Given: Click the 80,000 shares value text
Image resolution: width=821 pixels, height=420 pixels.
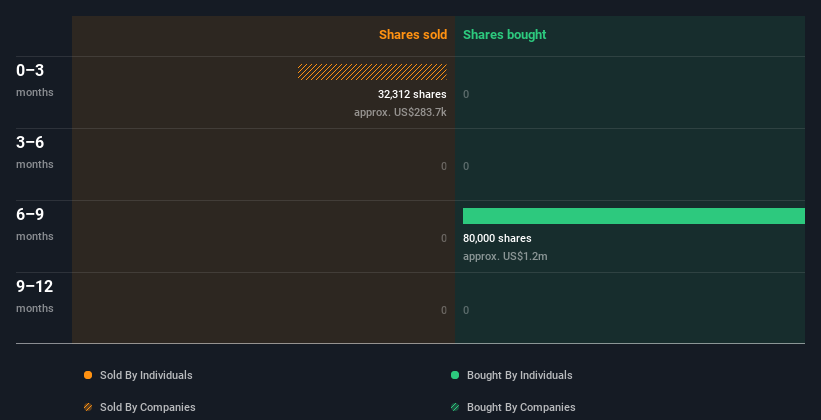Looking at the screenshot, I should tap(497, 238).
